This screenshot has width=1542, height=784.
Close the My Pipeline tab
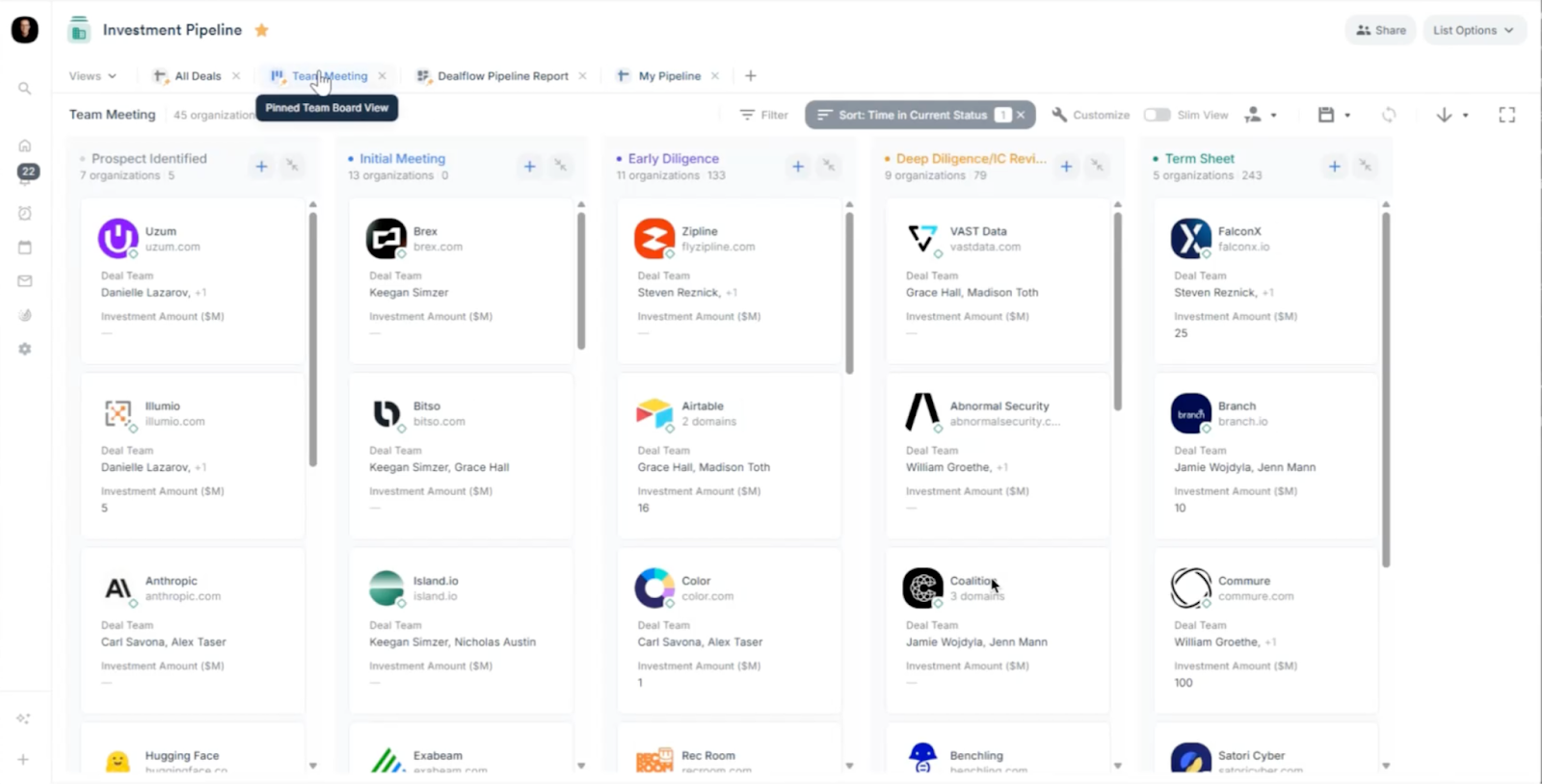point(715,76)
